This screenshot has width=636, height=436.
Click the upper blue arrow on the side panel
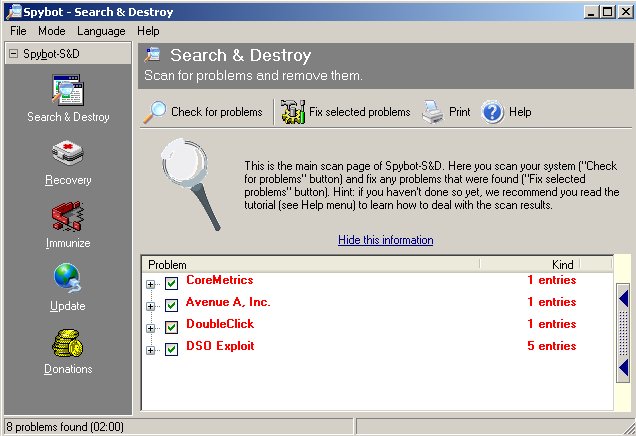coord(623,299)
